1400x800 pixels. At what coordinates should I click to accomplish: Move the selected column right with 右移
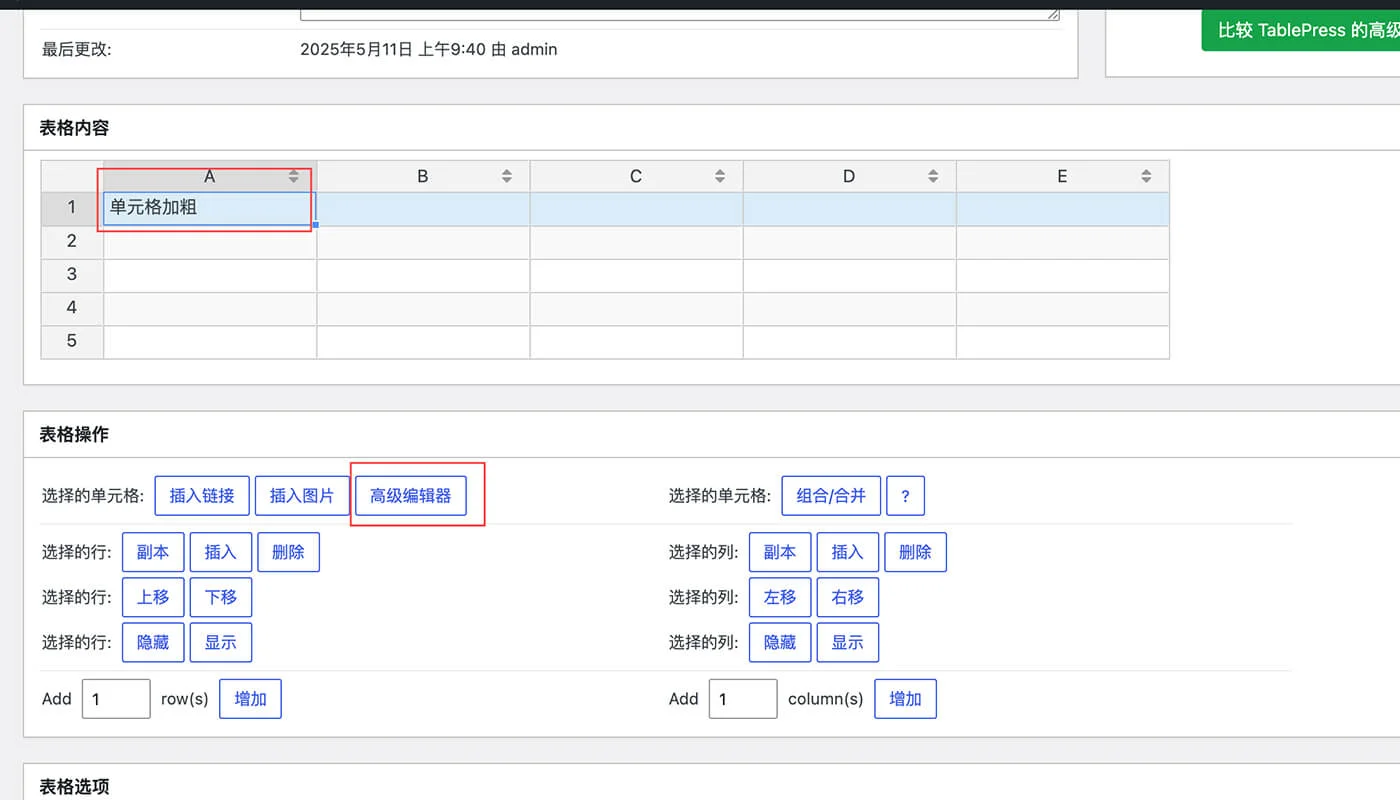[x=847, y=597]
